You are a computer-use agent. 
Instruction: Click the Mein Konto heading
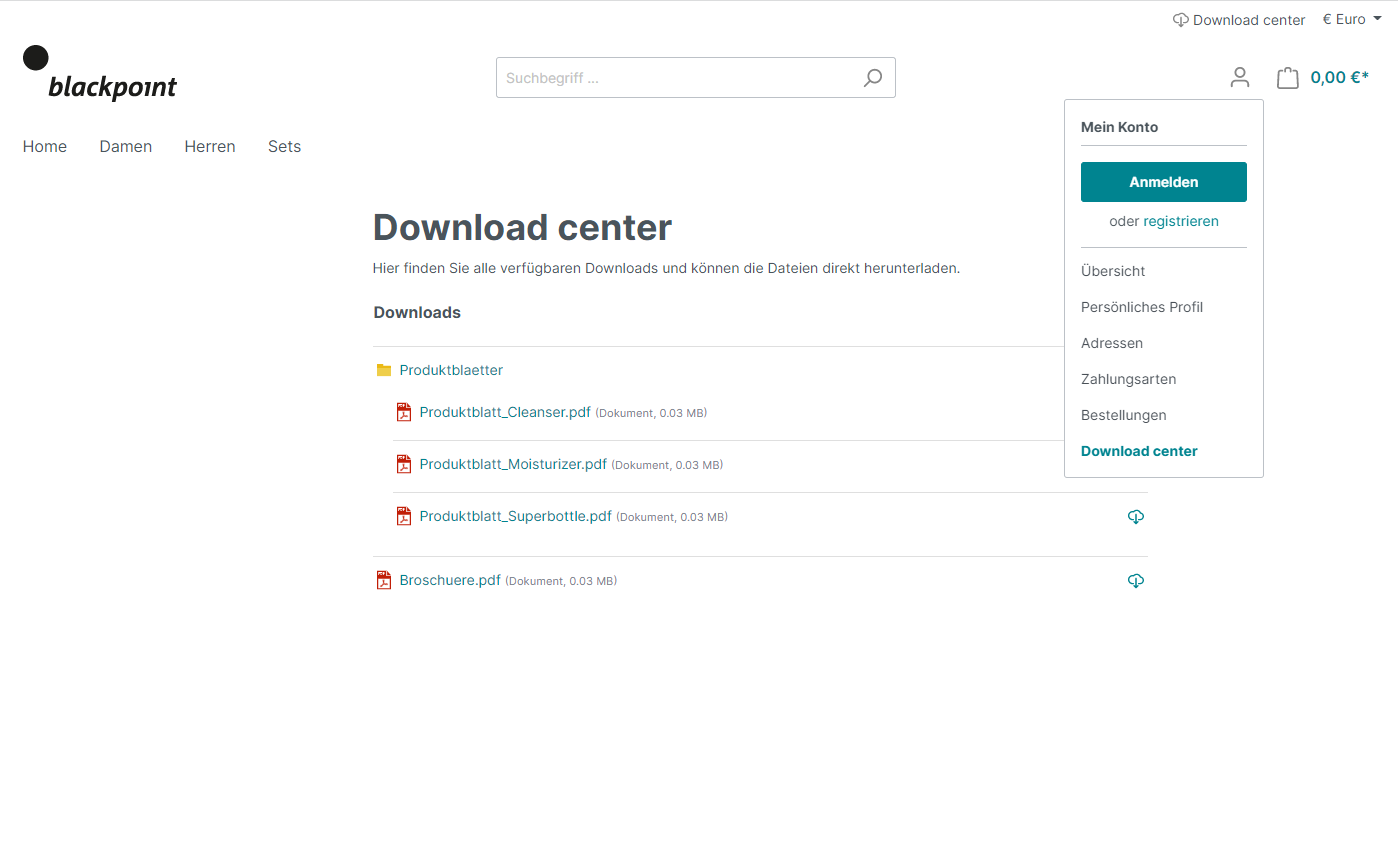click(x=1120, y=127)
